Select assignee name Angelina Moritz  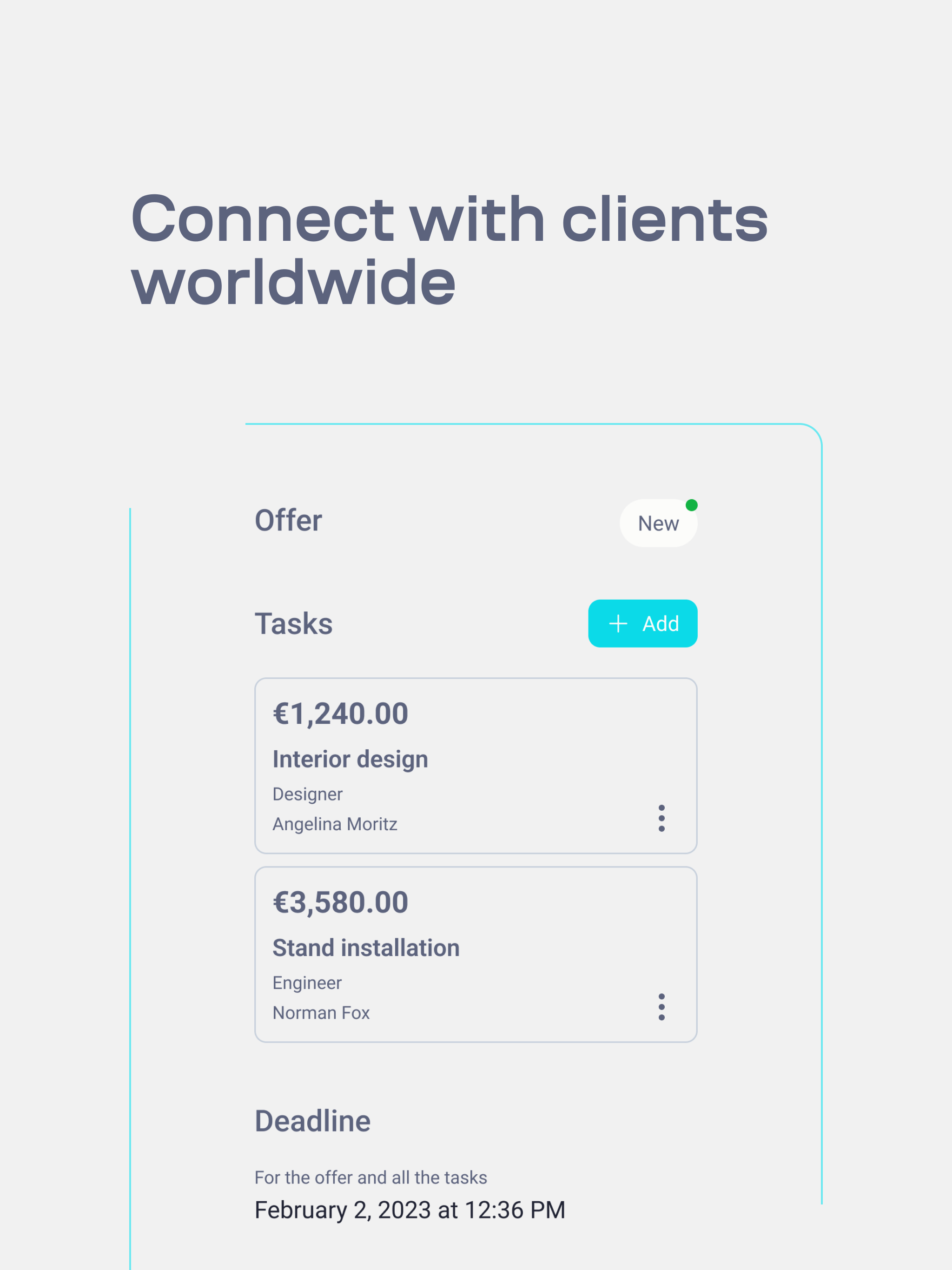pyautogui.click(x=335, y=823)
